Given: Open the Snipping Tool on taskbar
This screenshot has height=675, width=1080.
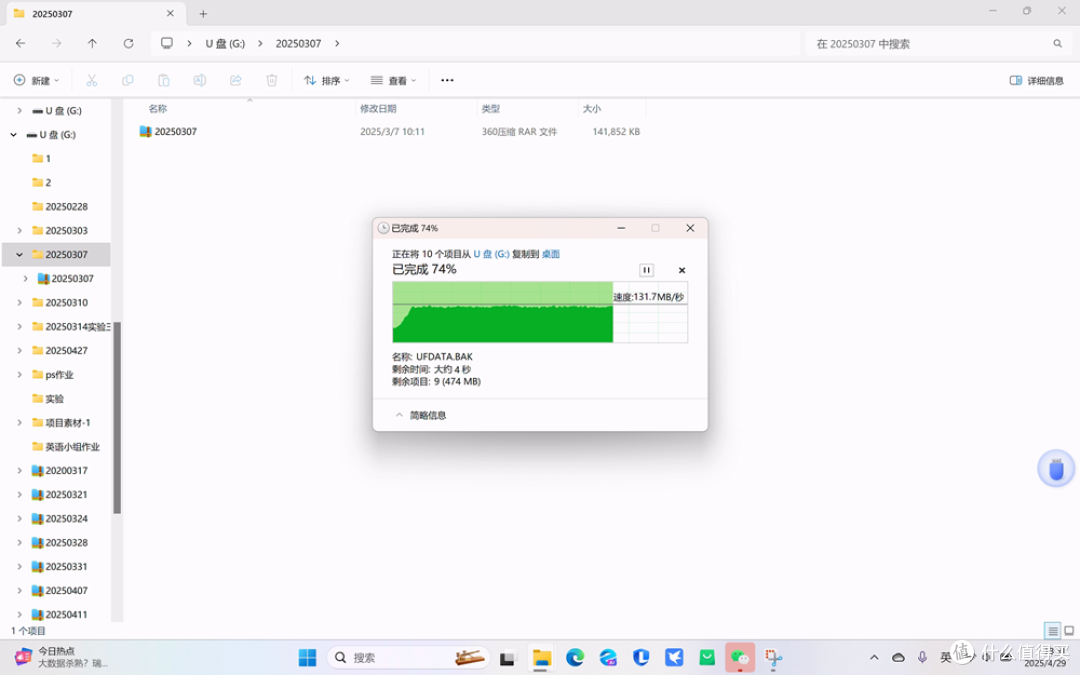Looking at the screenshot, I should tap(773, 658).
